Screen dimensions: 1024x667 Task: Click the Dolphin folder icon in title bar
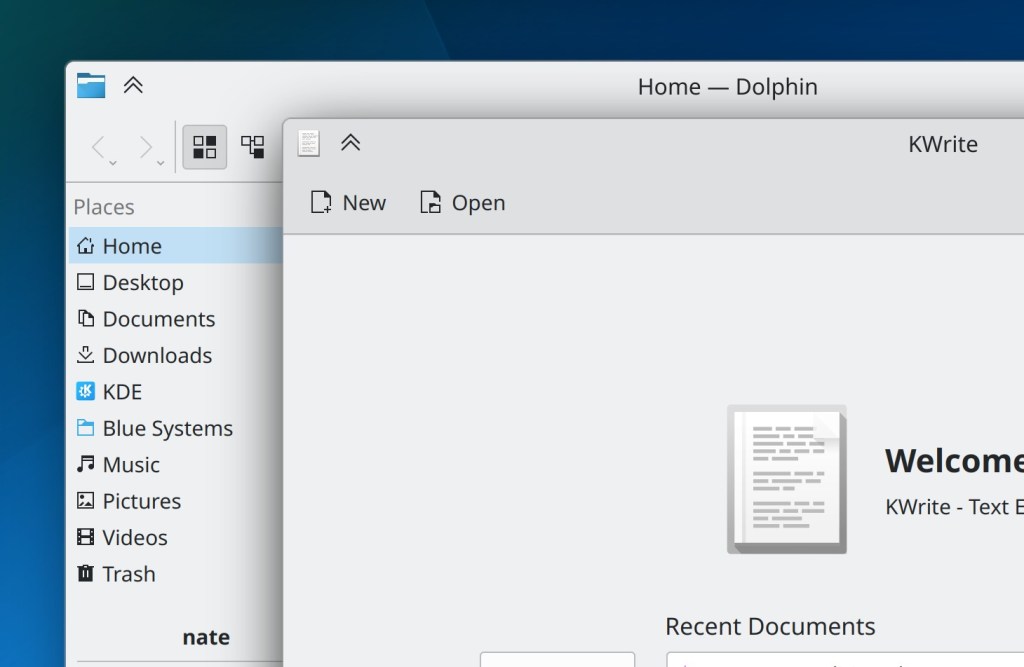tap(91, 86)
